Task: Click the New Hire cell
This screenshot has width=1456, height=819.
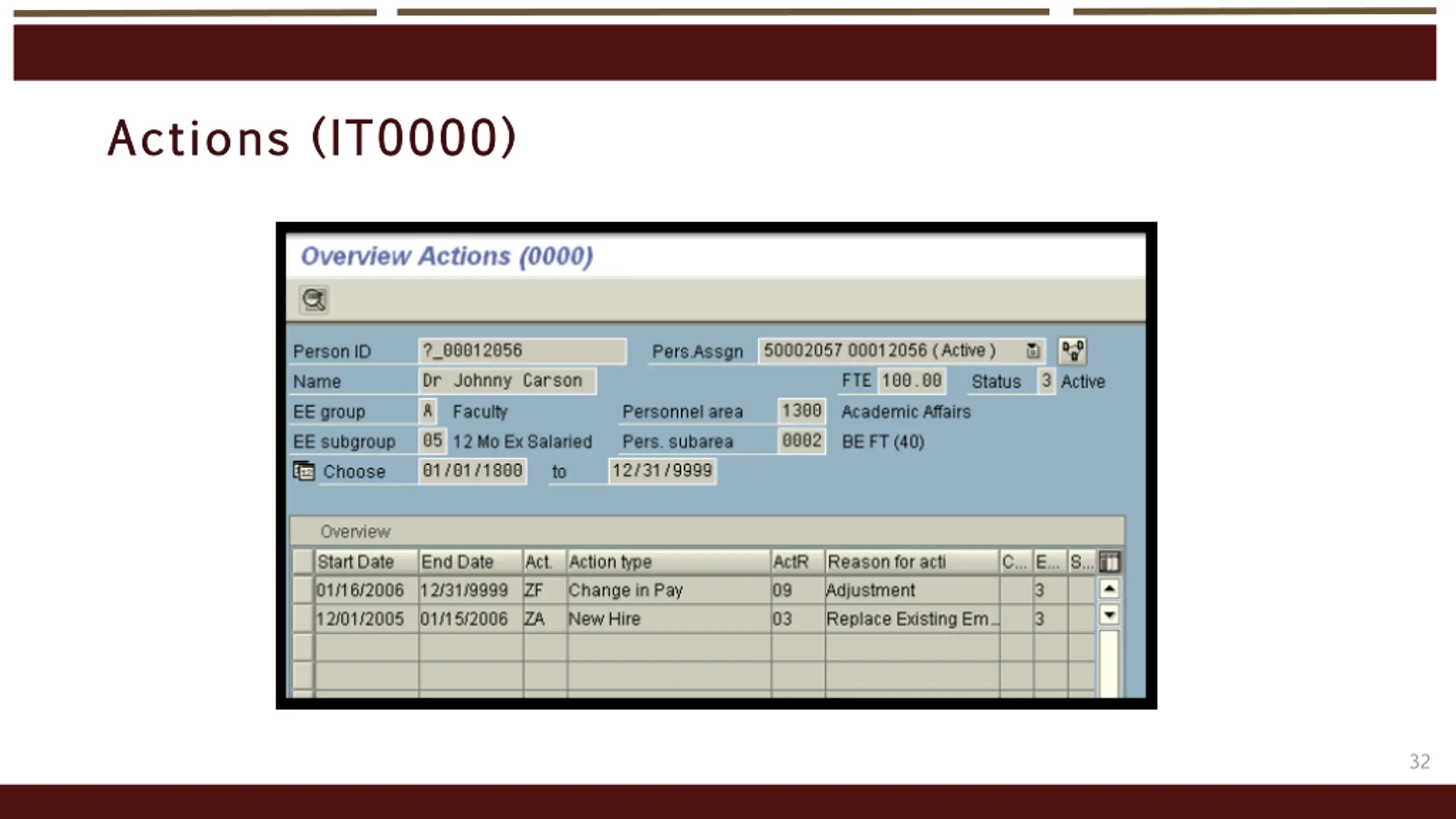Action: [x=669, y=619]
